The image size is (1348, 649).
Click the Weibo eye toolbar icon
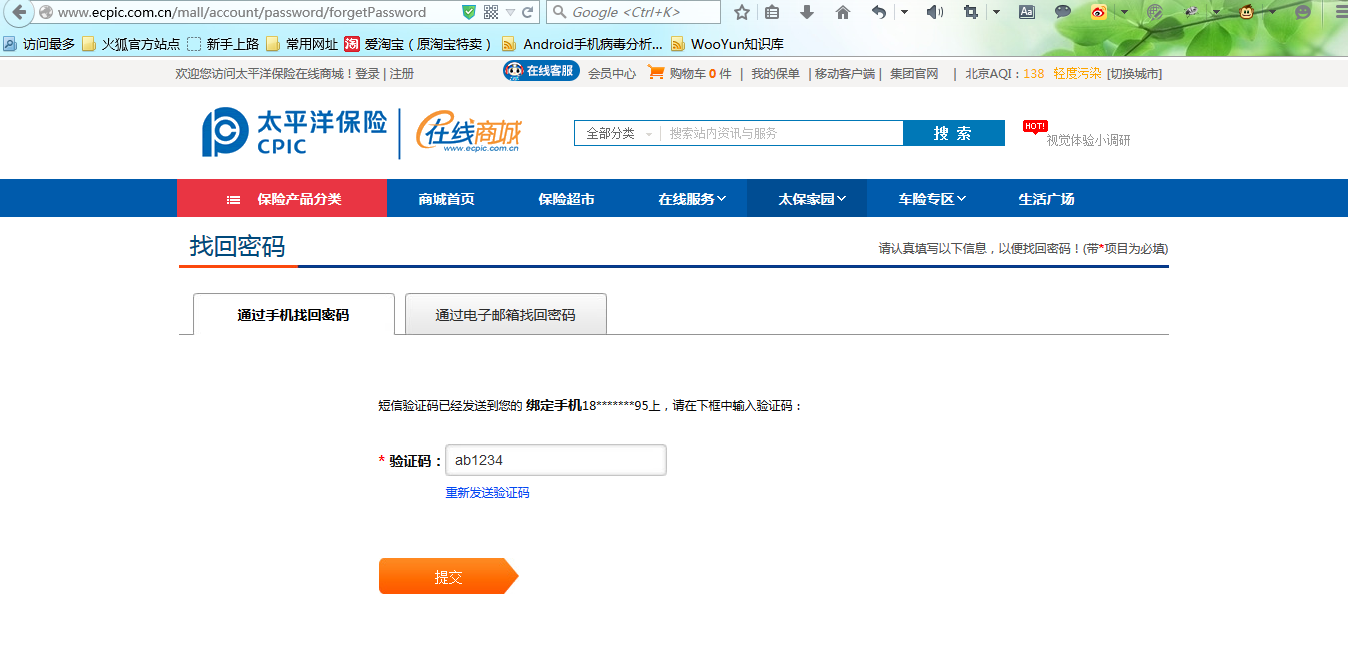coord(1099,12)
